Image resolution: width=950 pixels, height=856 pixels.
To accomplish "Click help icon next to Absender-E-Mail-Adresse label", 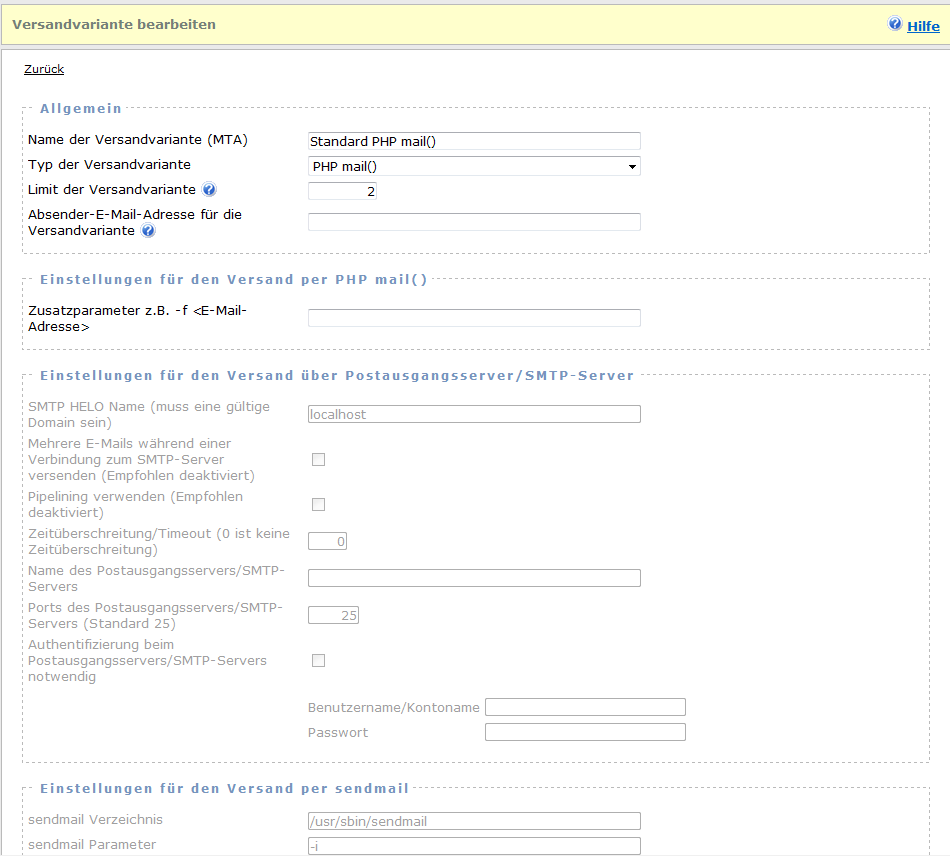I will pos(148,231).
